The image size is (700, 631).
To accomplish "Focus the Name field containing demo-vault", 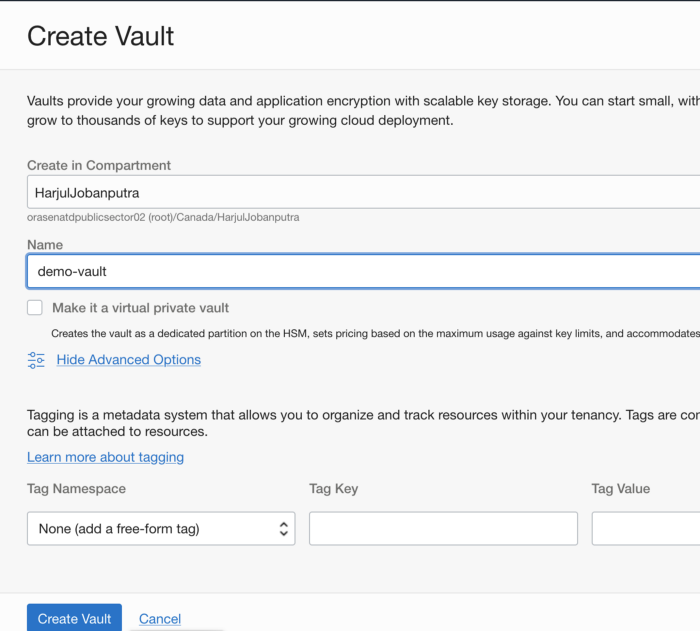I will (x=360, y=271).
